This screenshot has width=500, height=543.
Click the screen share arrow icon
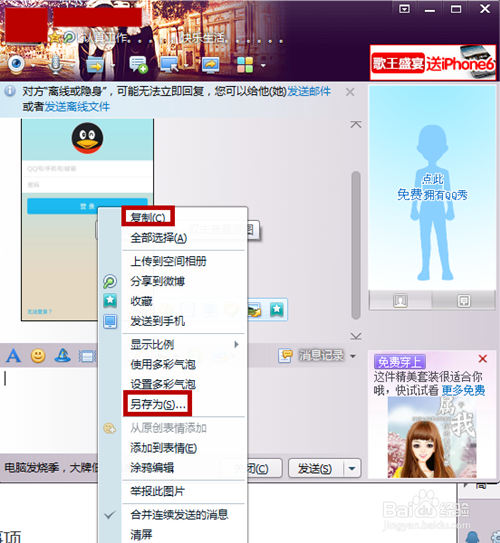tap(211, 65)
